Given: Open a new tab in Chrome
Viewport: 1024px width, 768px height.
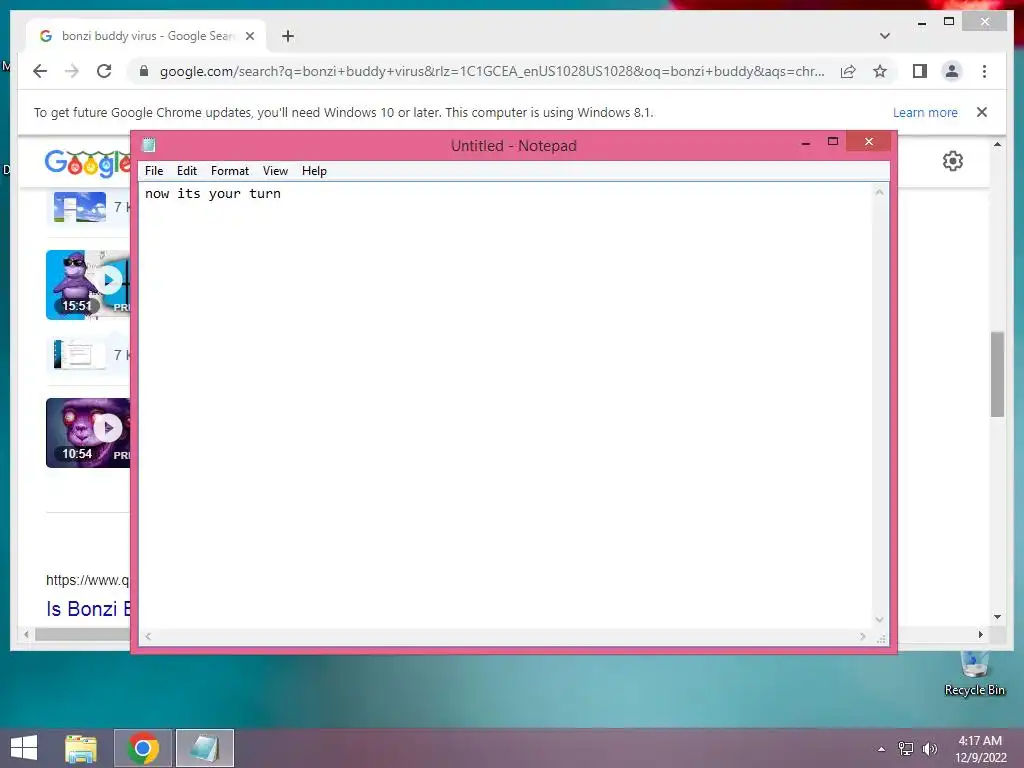Looking at the screenshot, I should coord(288,36).
